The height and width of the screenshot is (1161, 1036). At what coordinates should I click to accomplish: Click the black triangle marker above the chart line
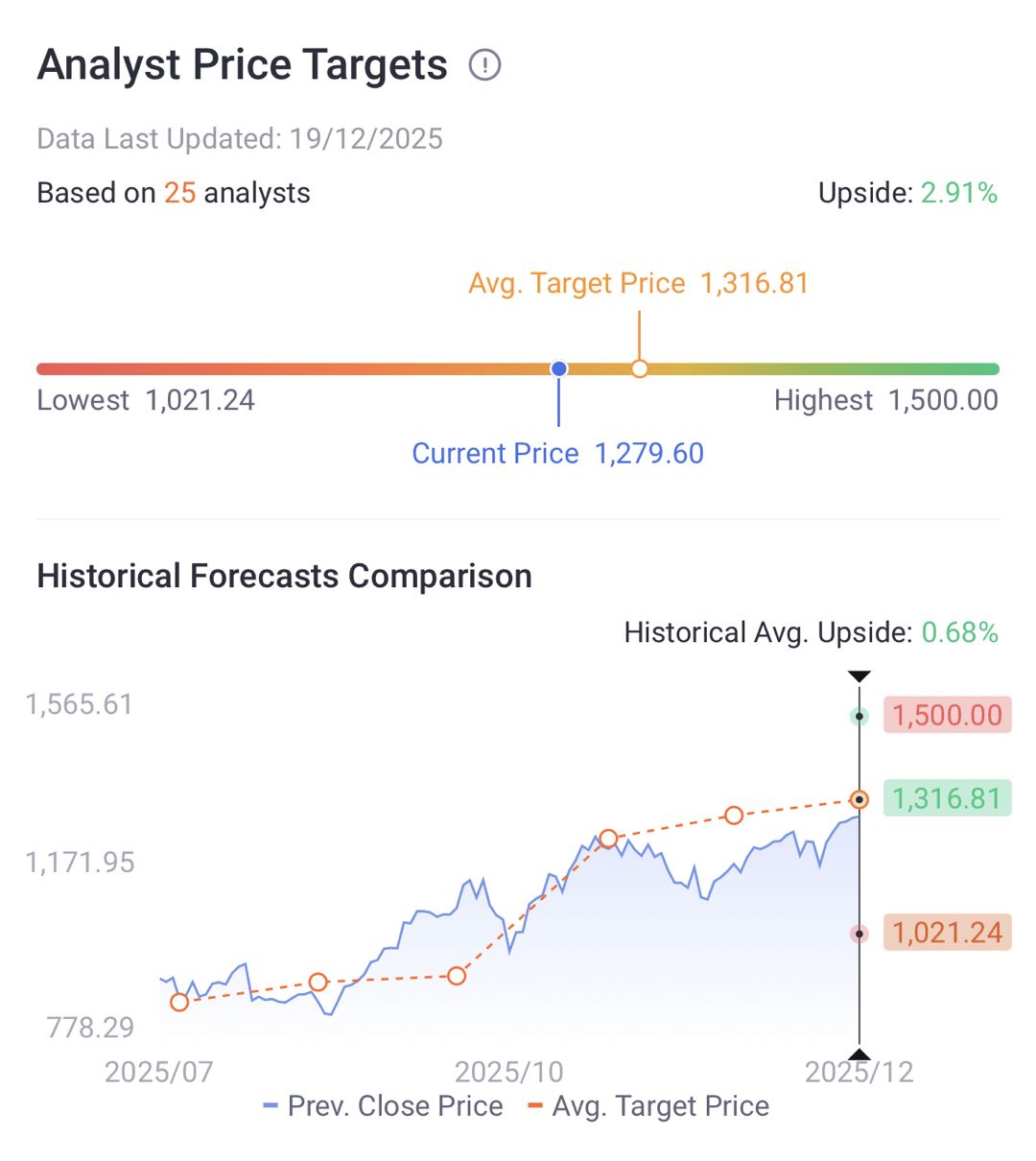pyautogui.click(x=859, y=676)
